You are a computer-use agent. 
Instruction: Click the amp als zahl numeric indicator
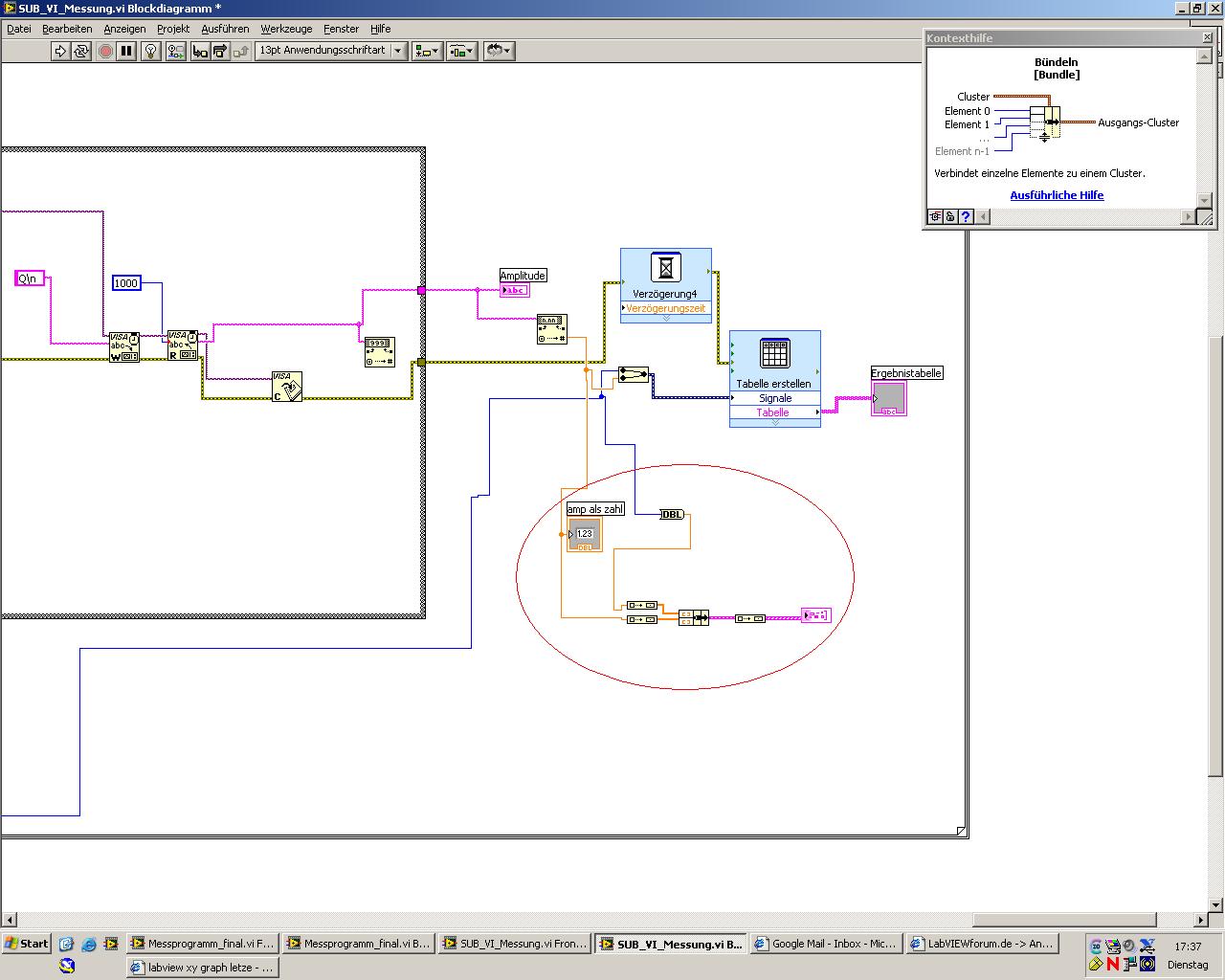(x=585, y=534)
